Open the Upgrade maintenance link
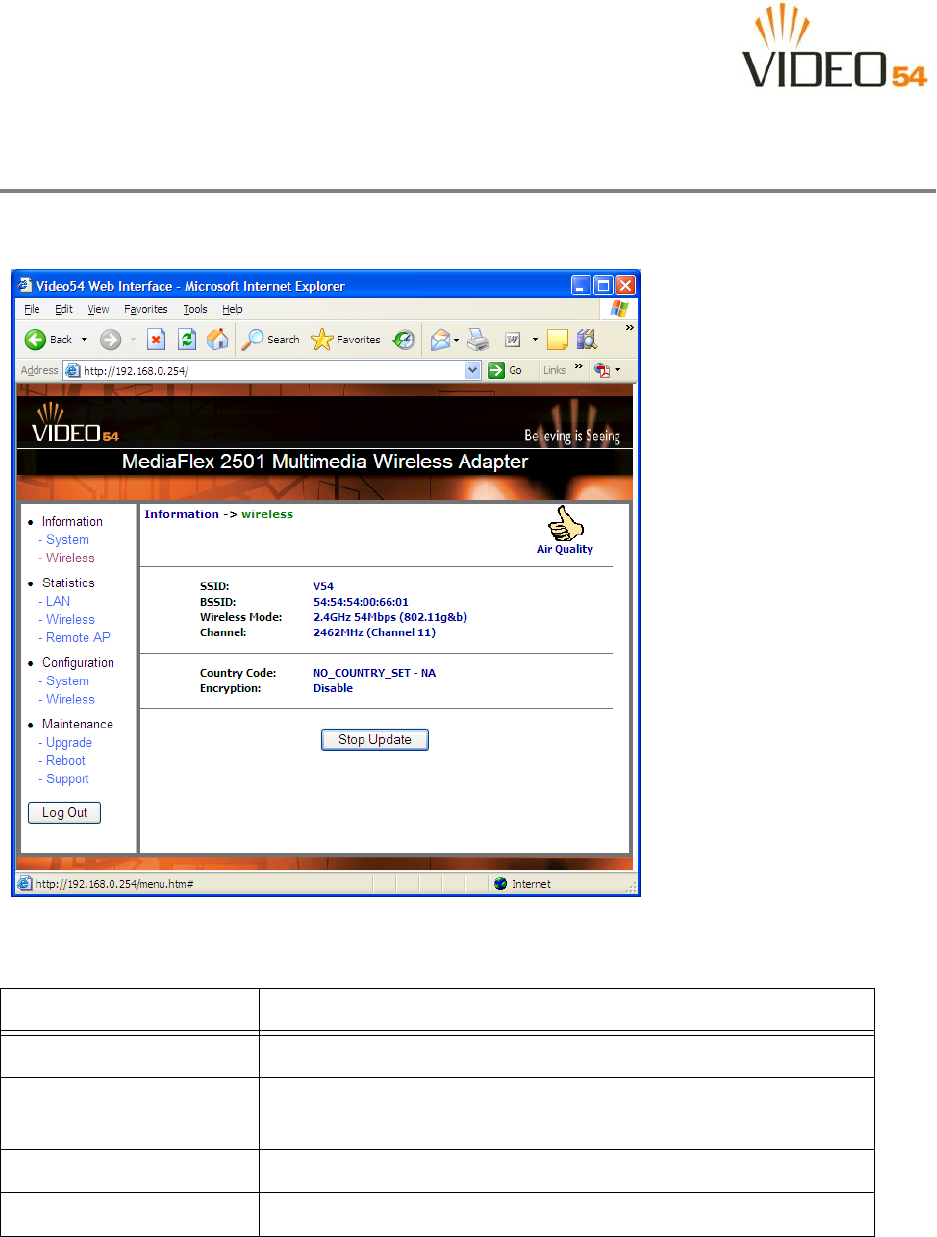 pos(69,743)
